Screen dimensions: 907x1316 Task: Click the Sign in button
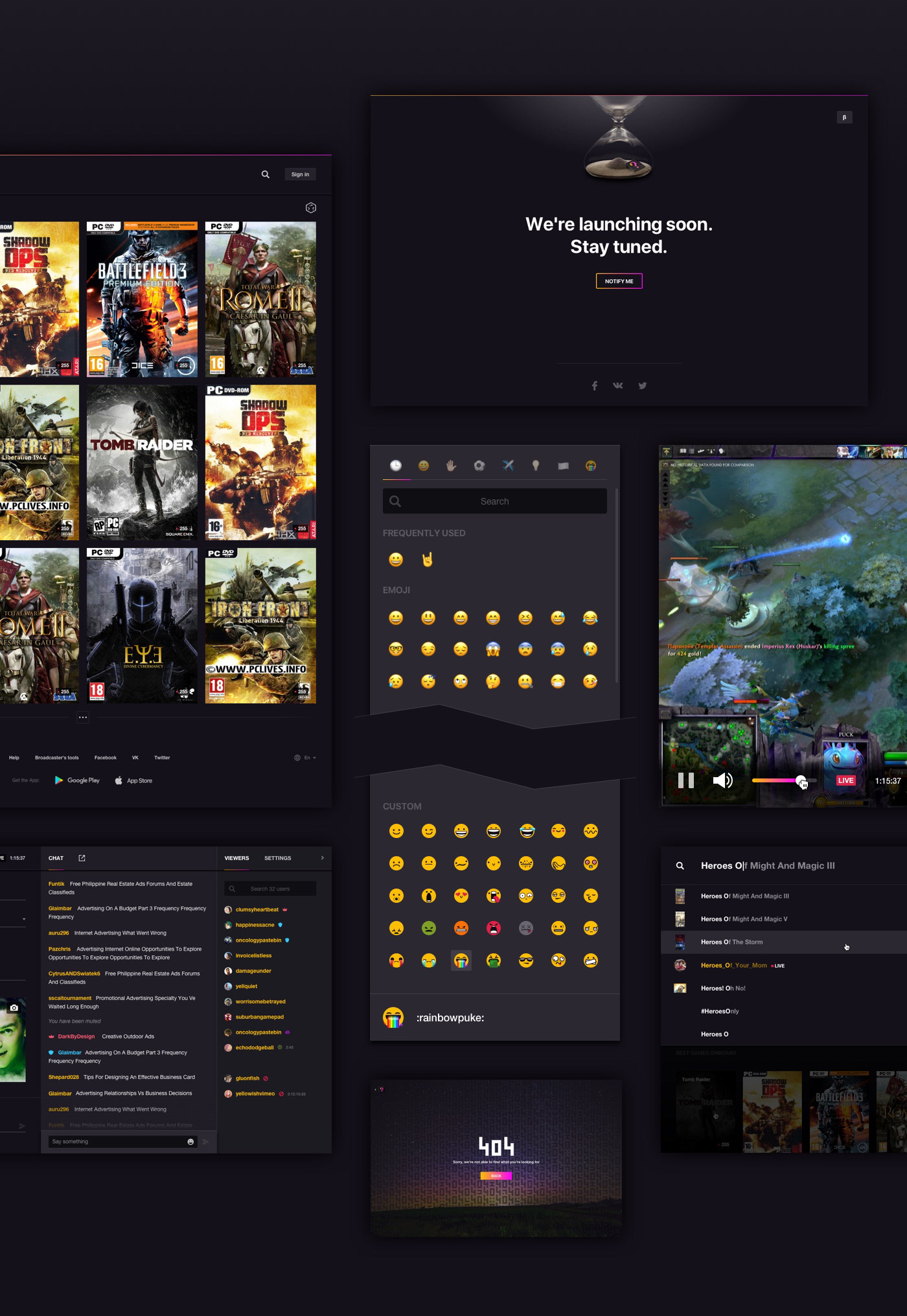click(300, 174)
